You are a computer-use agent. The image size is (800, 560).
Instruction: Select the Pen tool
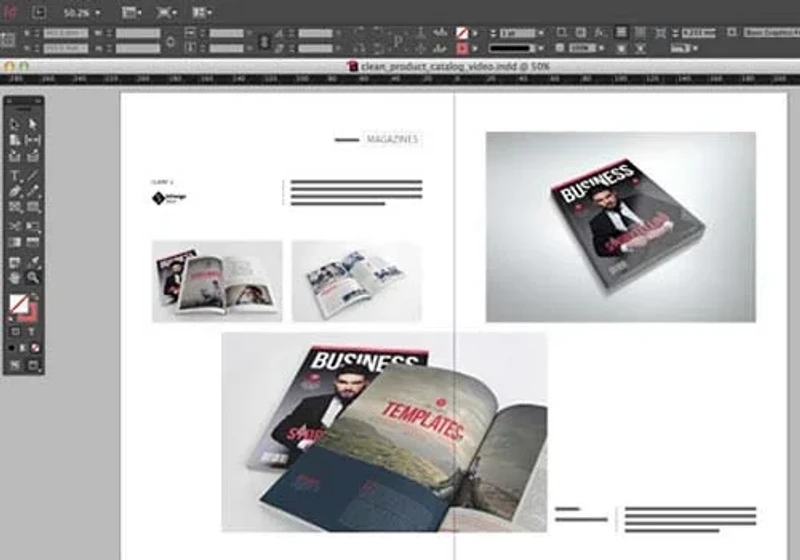[x=14, y=192]
